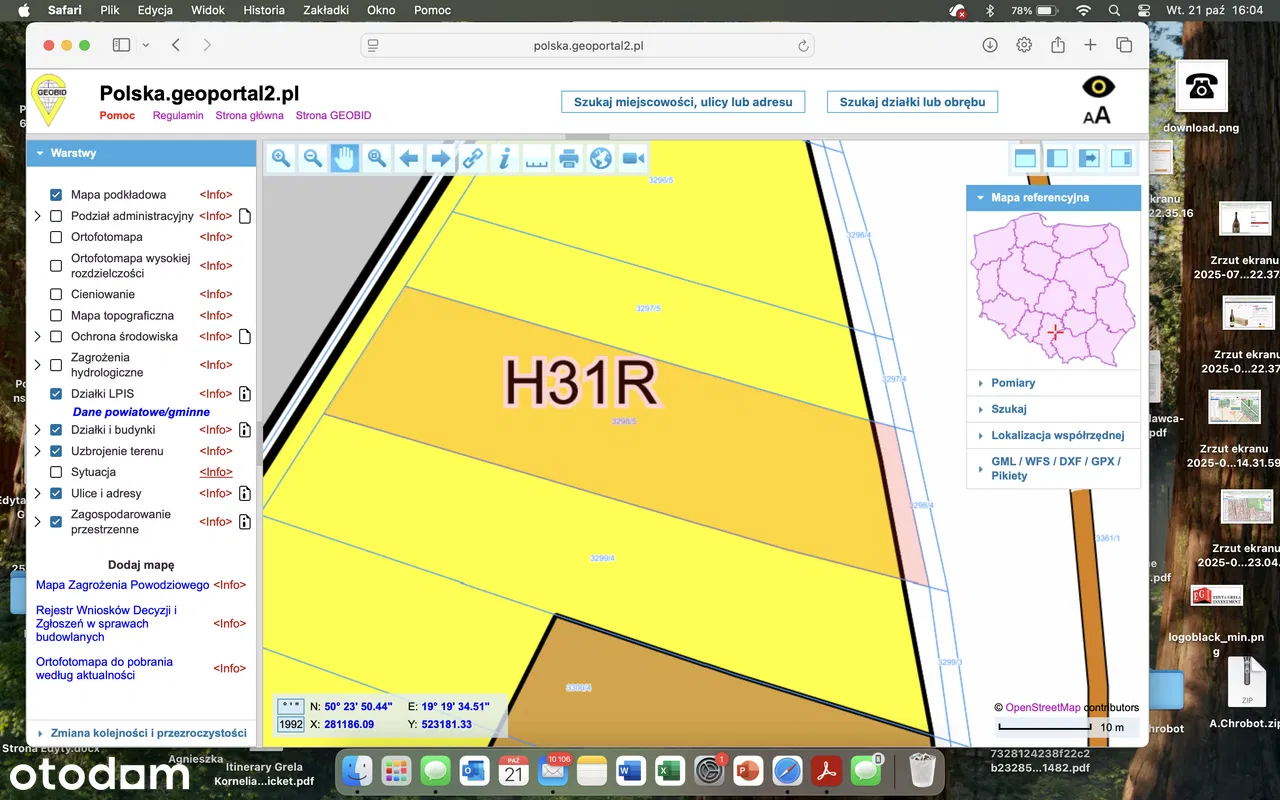Image resolution: width=1280 pixels, height=800 pixels.
Task: Select the object info 'i' tool
Action: click(505, 158)
